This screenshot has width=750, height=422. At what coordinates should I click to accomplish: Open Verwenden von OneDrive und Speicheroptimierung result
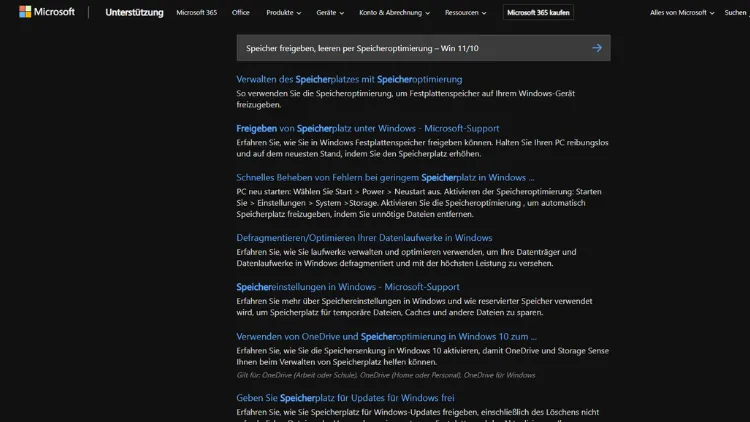[x=386, y=337]
